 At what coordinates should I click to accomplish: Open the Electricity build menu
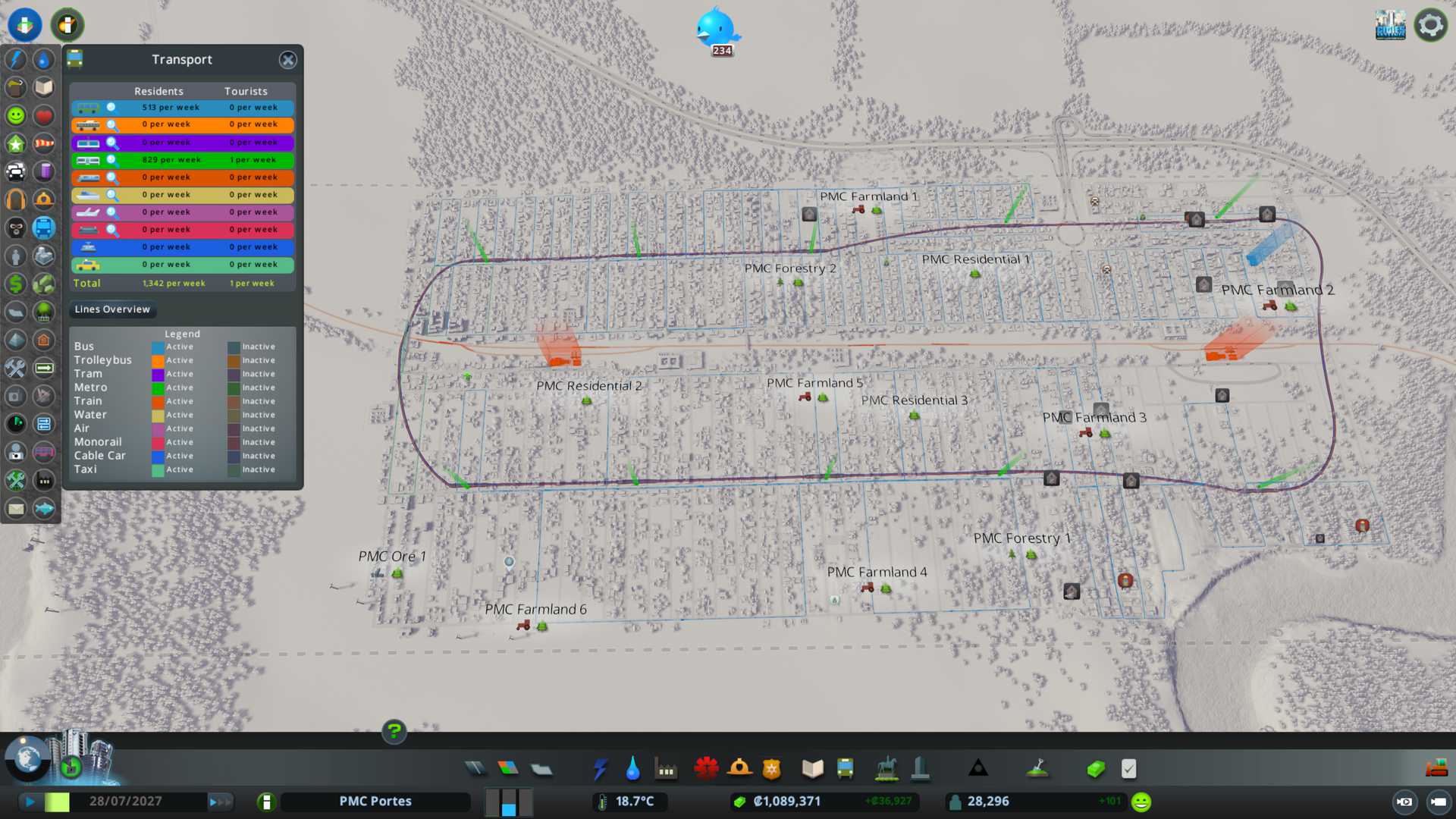(600, 769)
